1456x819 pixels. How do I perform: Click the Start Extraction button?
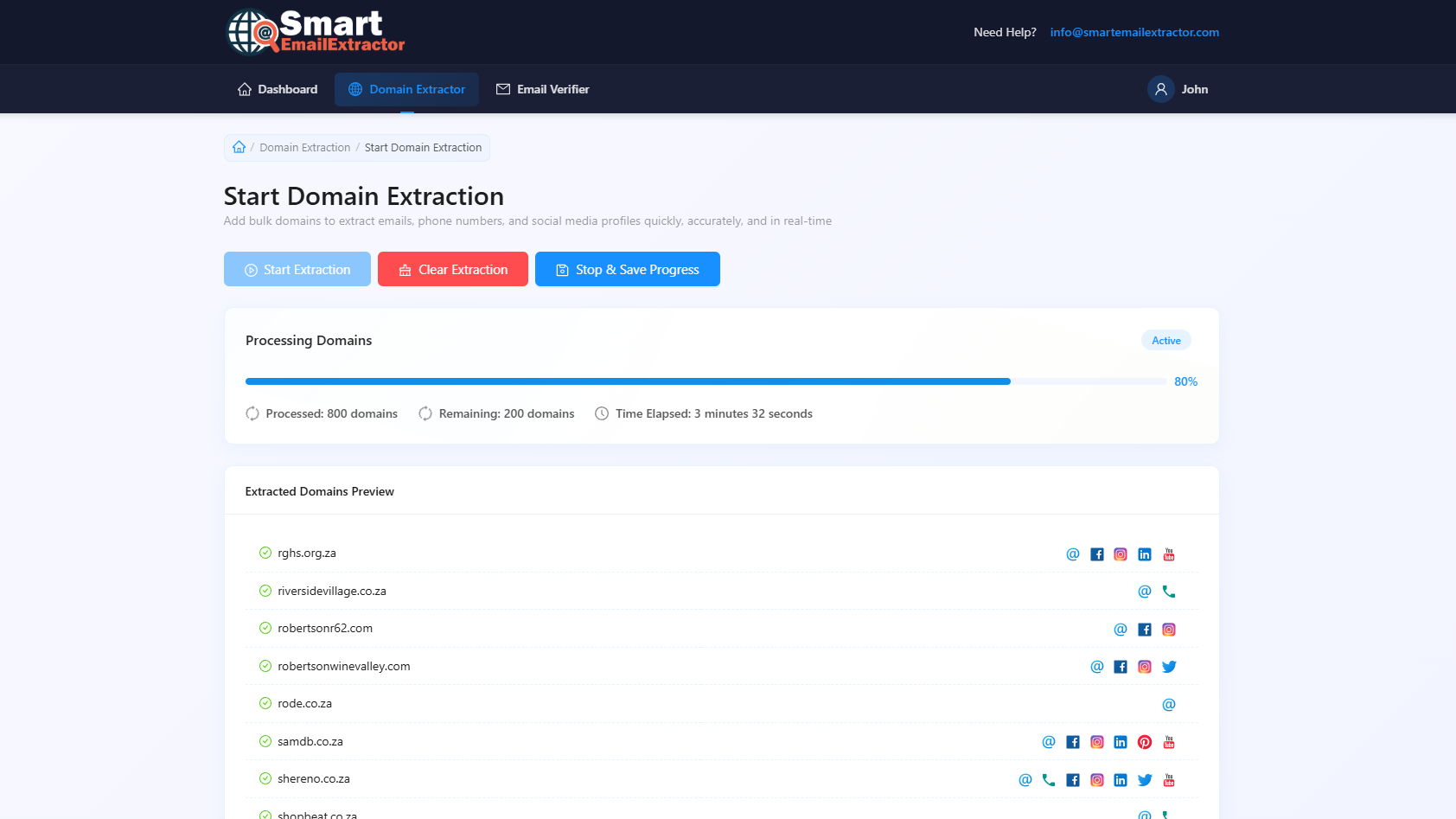(297, 269)
